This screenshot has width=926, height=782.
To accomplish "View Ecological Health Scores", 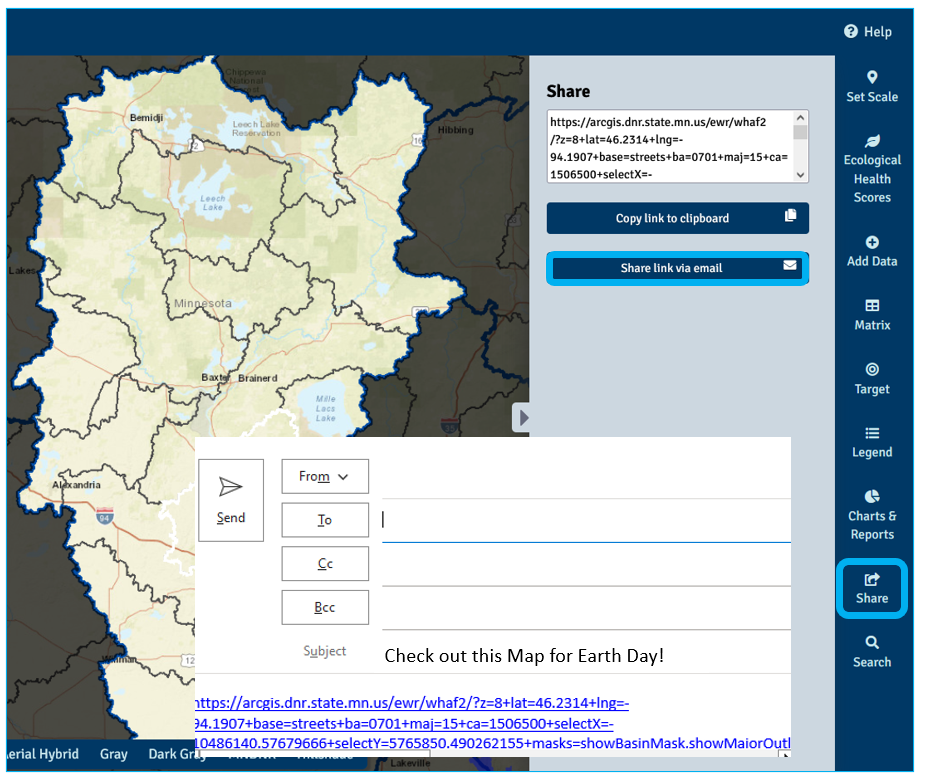I will (x=871, y=169).
